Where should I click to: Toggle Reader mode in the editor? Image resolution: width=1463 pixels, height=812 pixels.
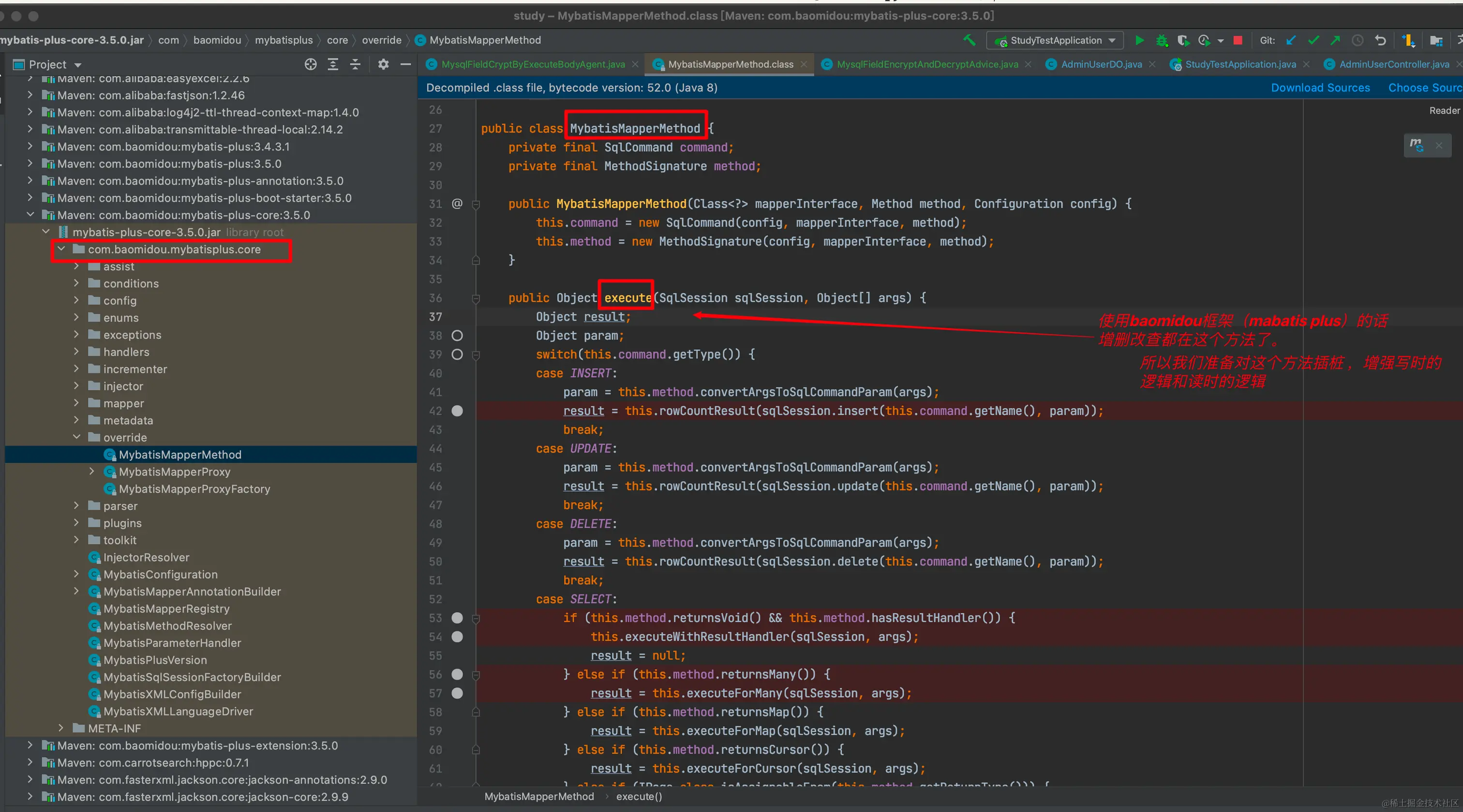tap(1445, 110)
